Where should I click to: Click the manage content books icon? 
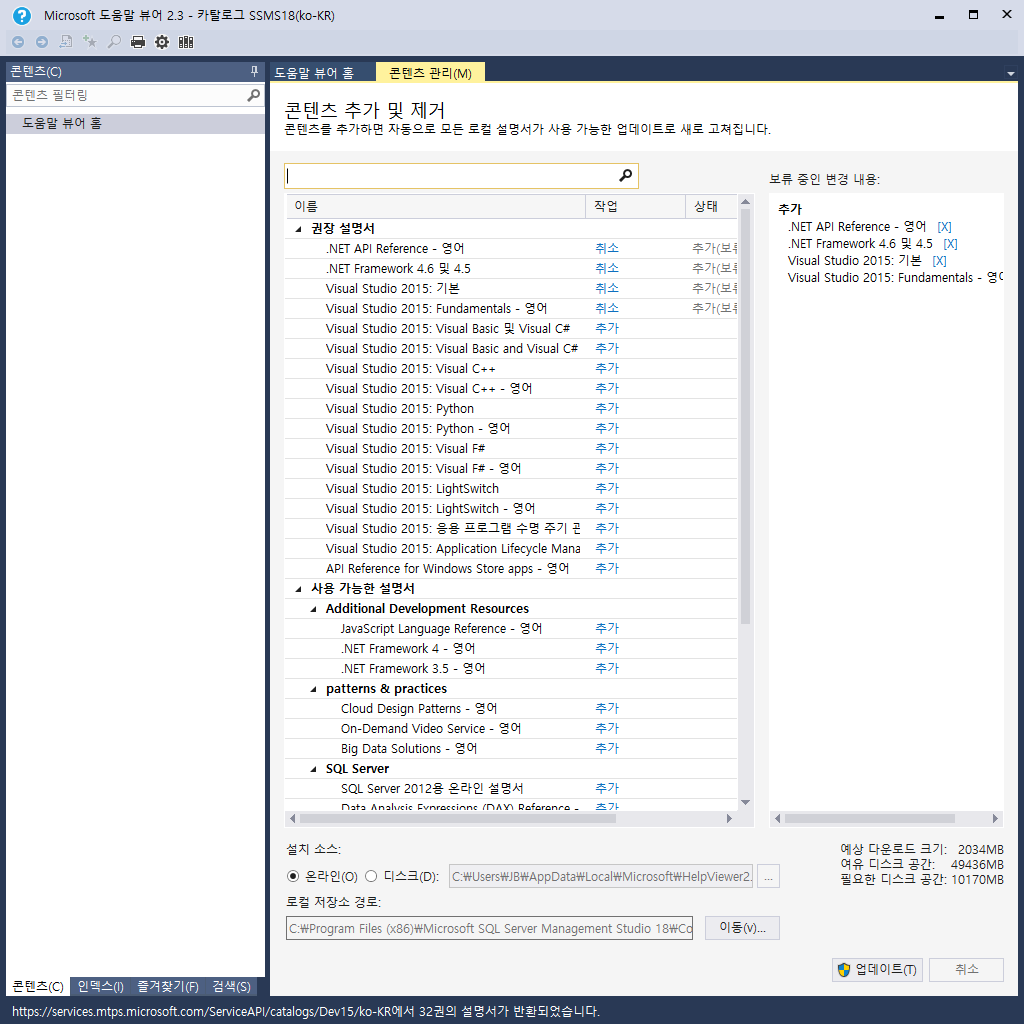(186, 42)
